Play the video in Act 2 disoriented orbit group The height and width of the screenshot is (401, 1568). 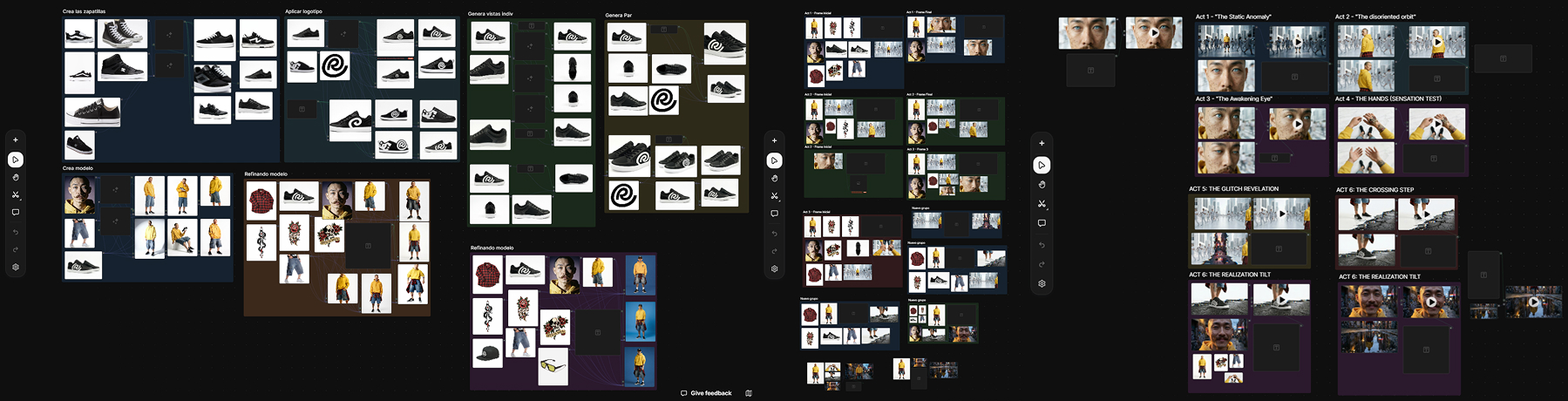click(1437, 41)
